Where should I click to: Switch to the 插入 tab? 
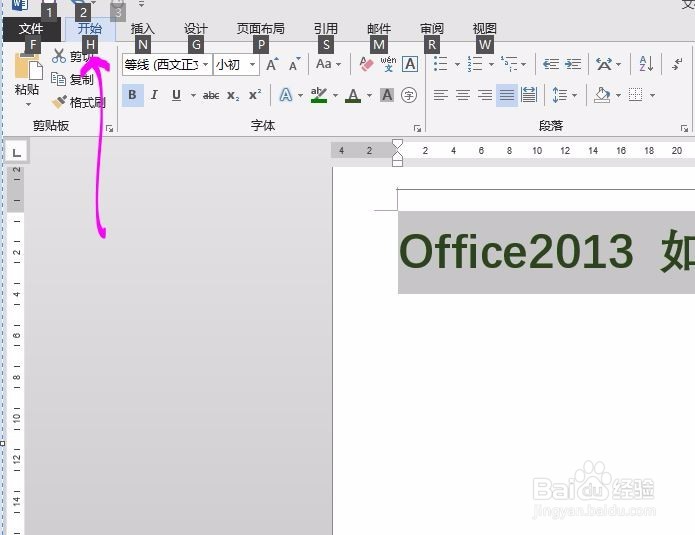[x=143, y=29]
